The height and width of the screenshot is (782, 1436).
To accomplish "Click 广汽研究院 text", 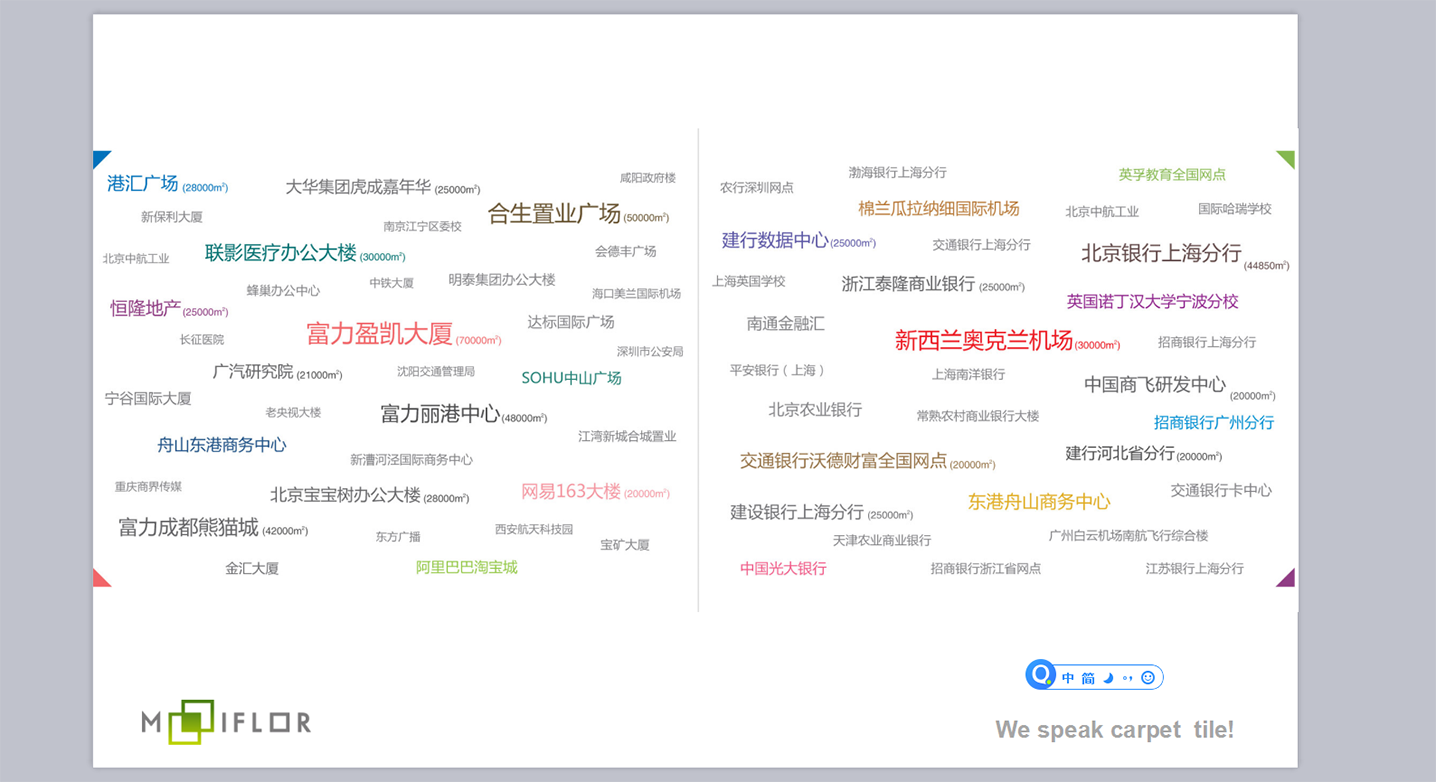I will (253, 372).
